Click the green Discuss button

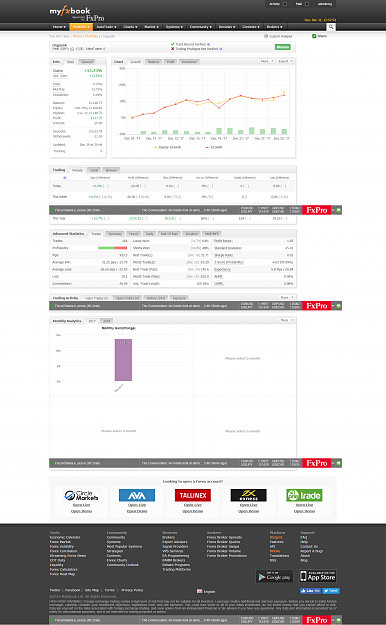(283, 47)
